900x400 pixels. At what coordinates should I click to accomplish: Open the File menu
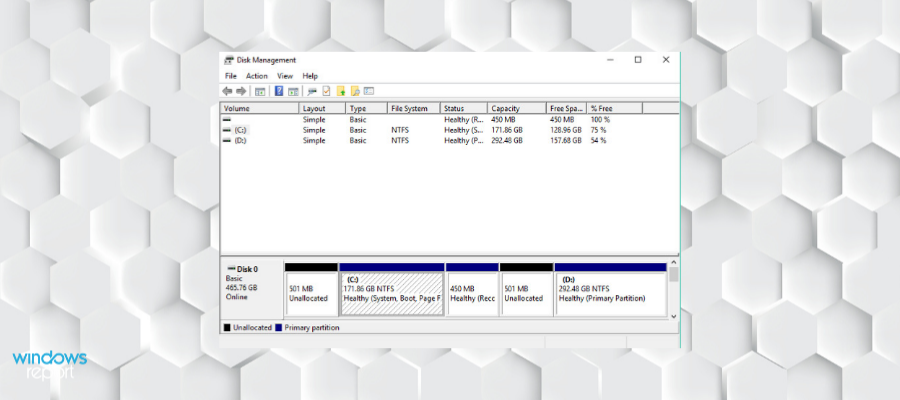231,76
